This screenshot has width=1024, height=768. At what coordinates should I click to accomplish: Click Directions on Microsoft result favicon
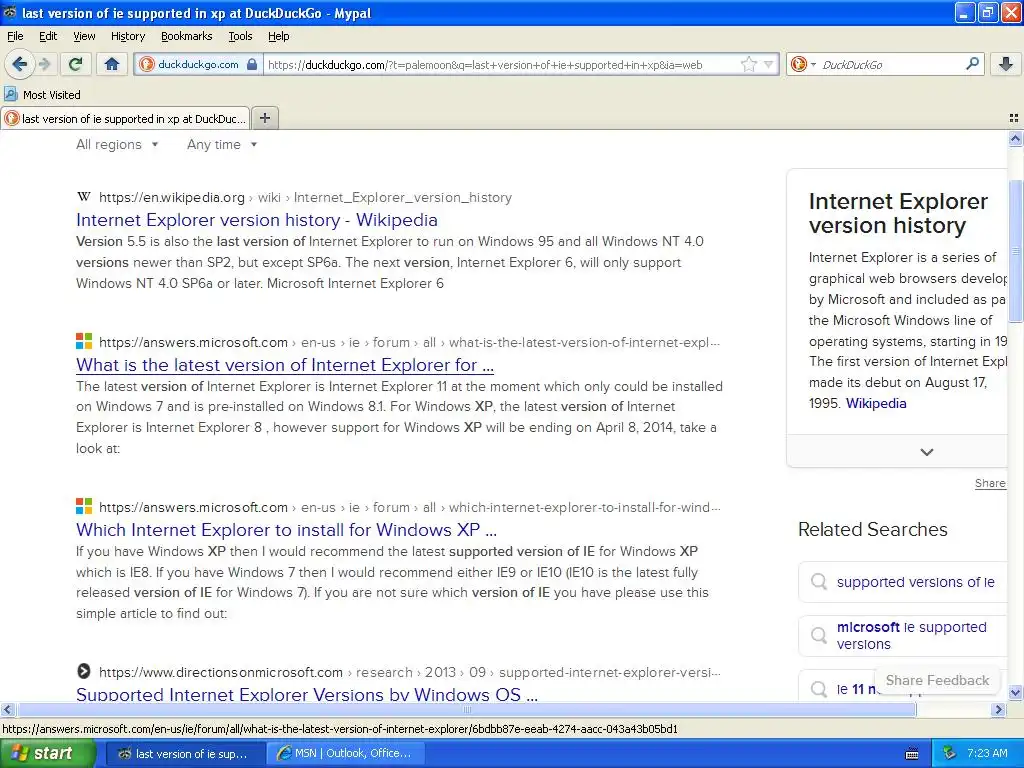[84, 671]
